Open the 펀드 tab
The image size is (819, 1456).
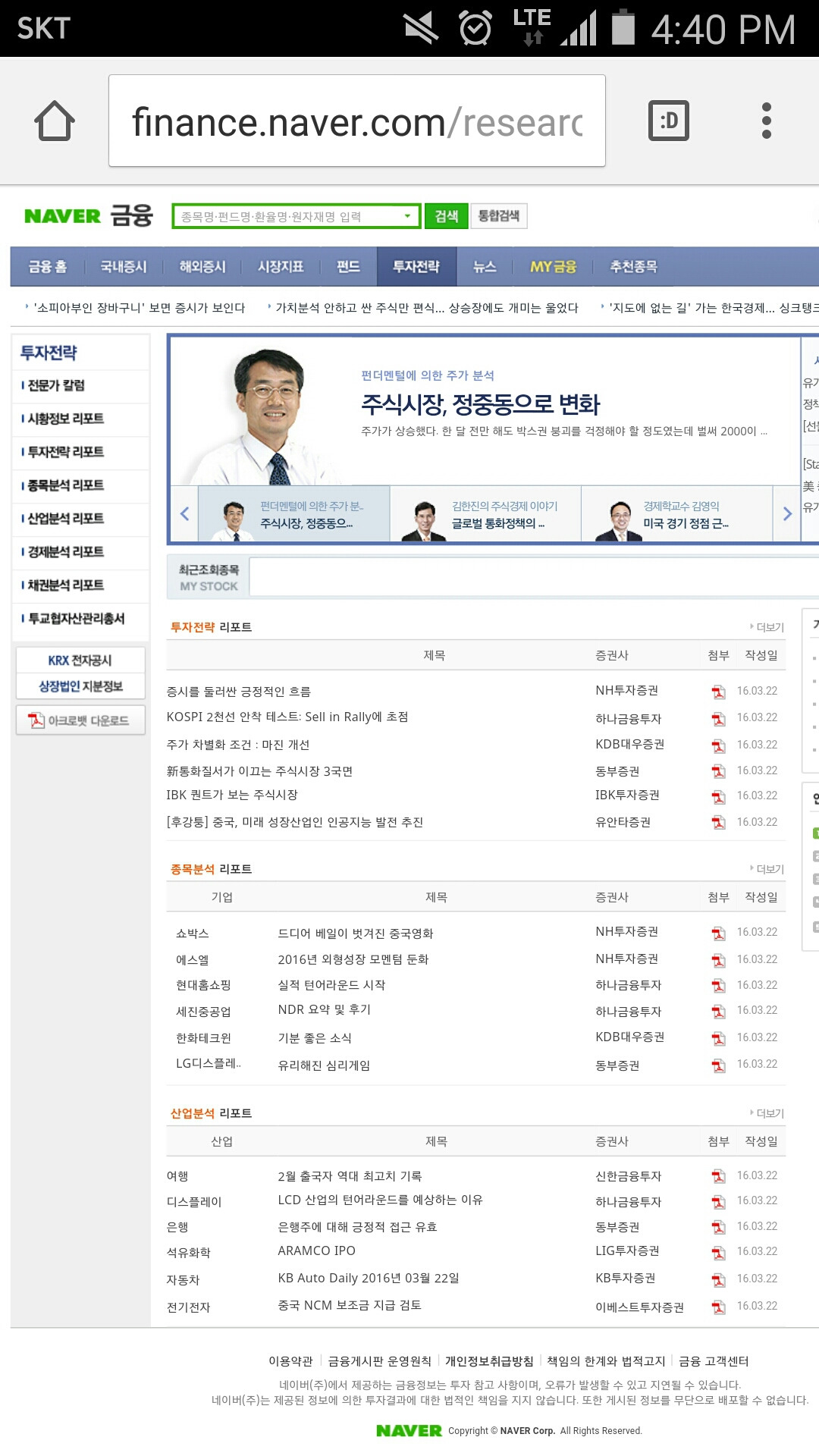[348, 266]
